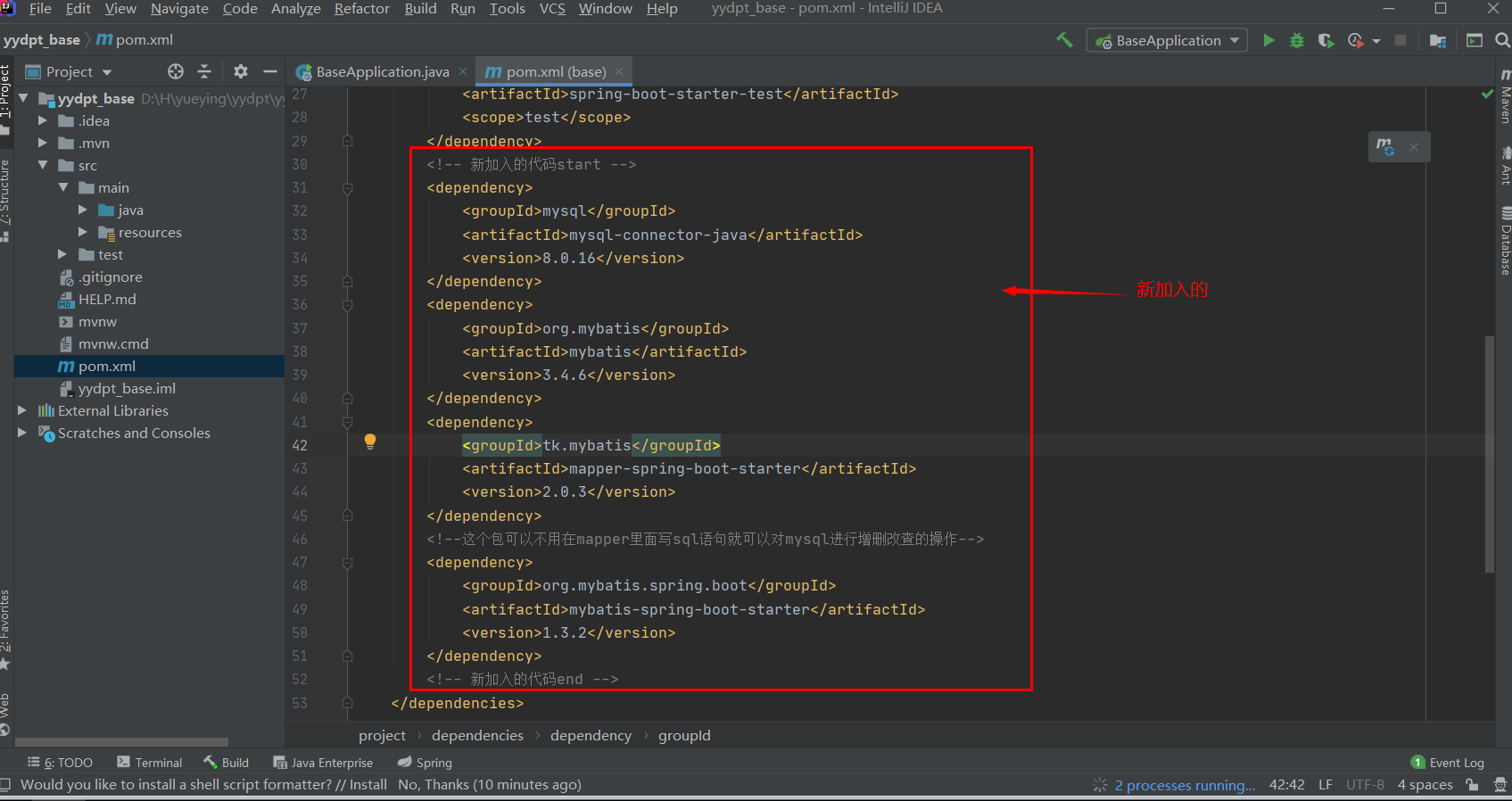The image size is (1512, 801).
Task: Click the Load Maven Changes floating icon
Action: pos(1384,146)
